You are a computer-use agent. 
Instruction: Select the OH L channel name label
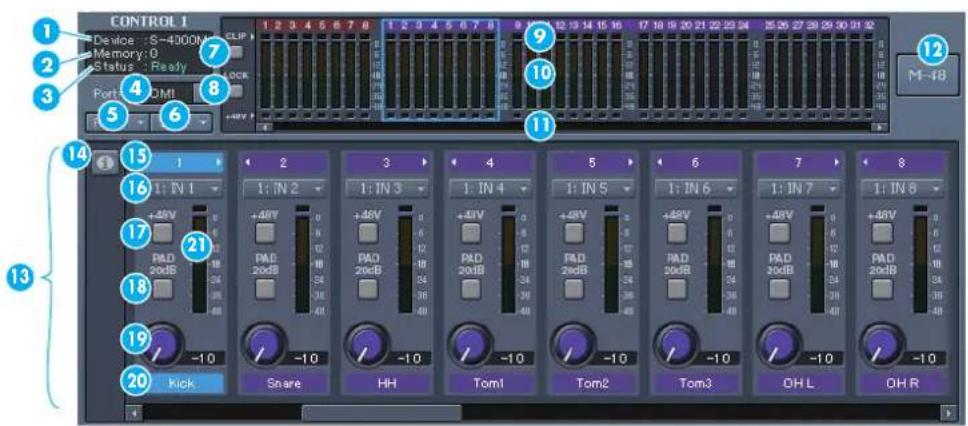point(798,383)
